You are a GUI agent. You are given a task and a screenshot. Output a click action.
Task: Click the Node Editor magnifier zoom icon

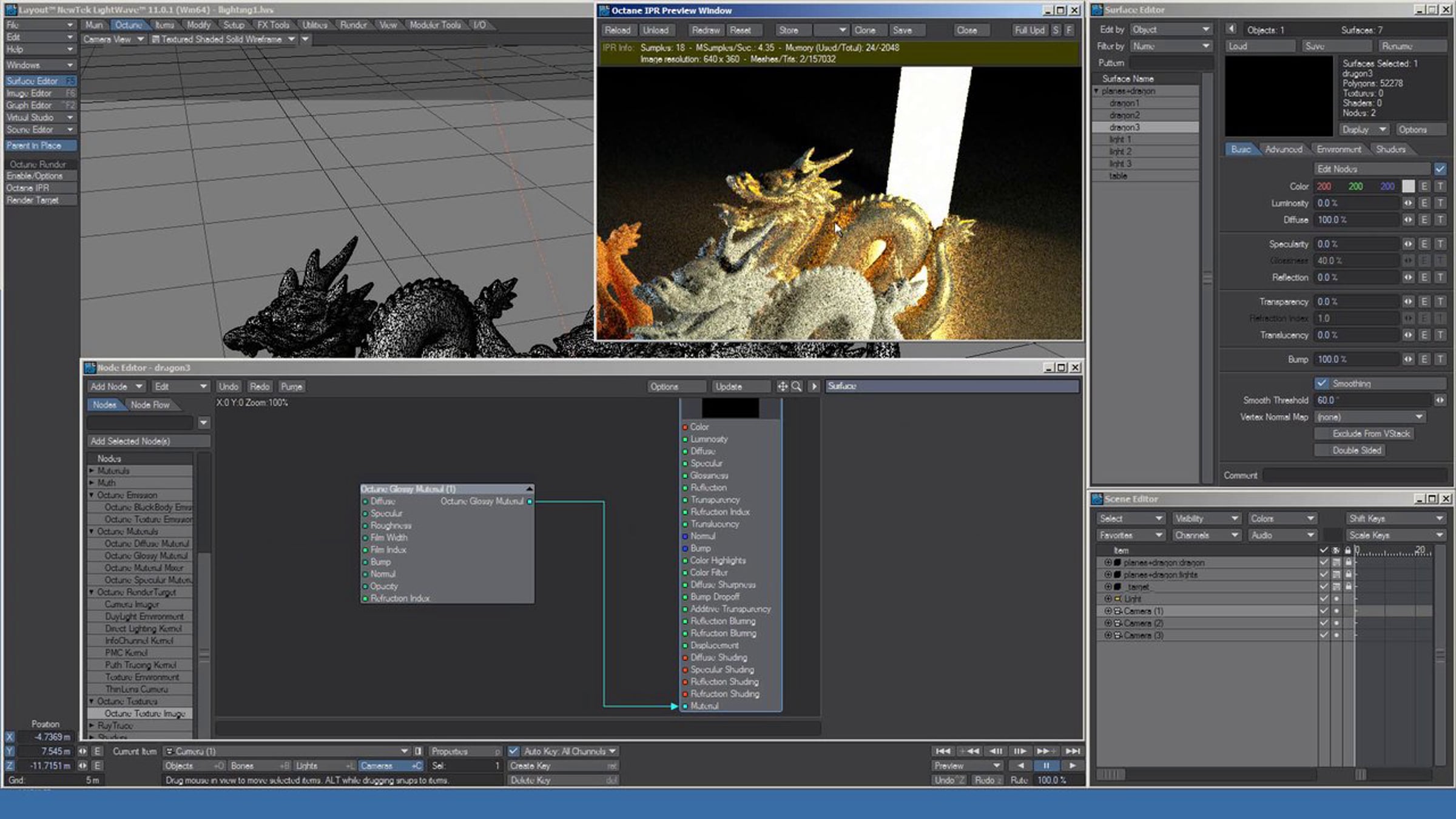click(797, 386)
